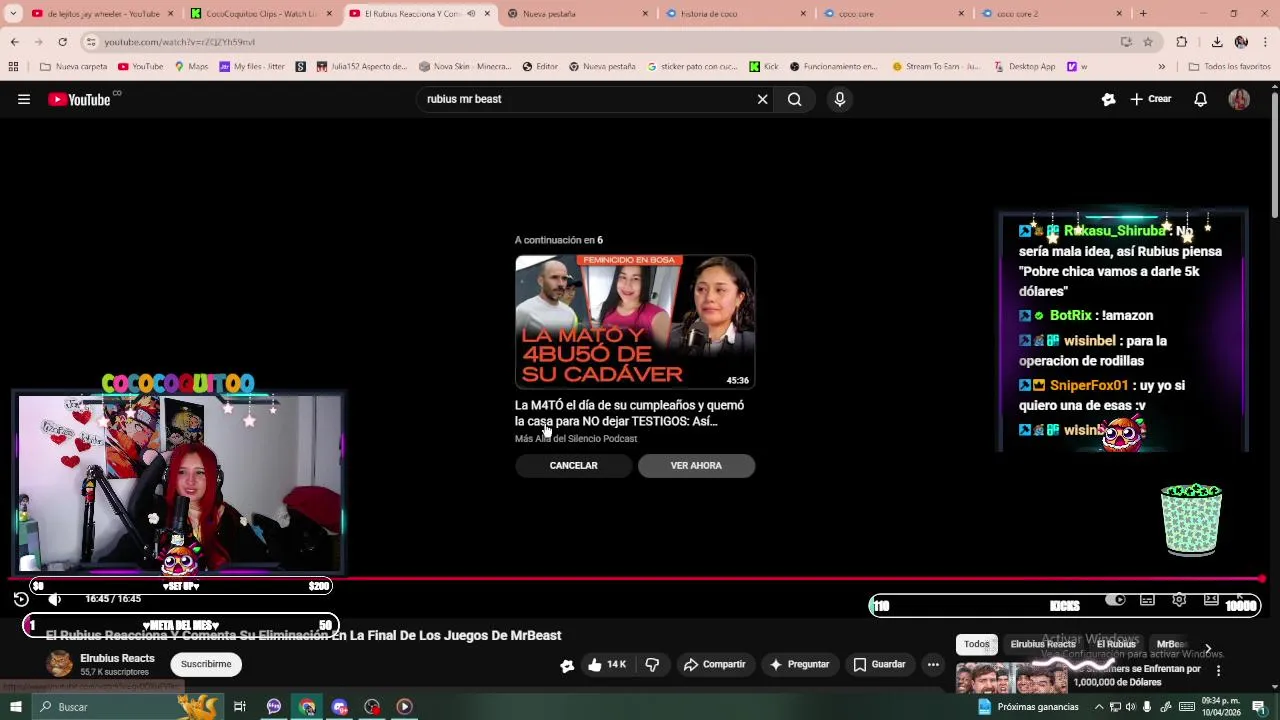Open player settings gear

click(x=1179, y=600)
